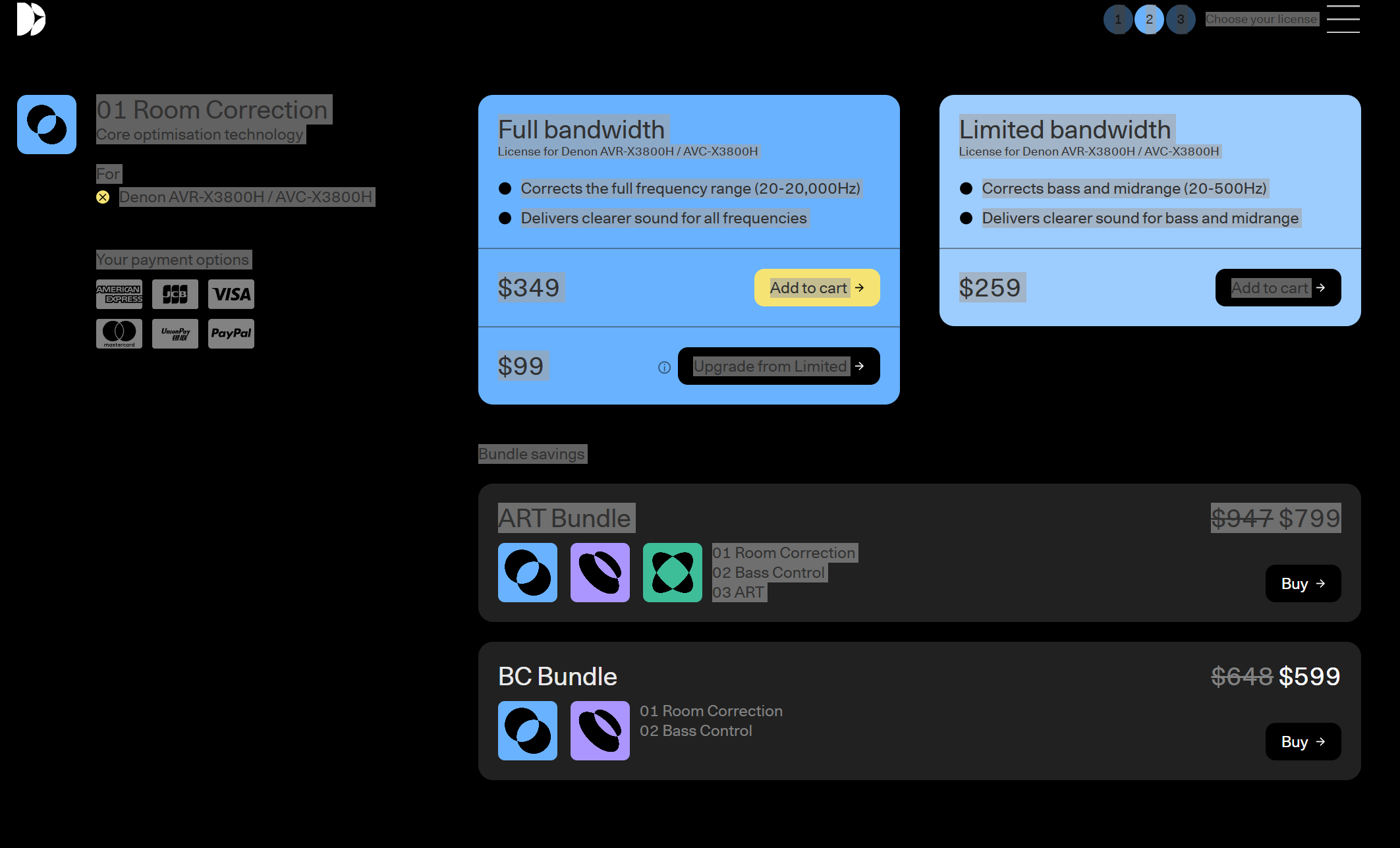
Task: Click '01 Room Correction' in BC Bundle list
Action: click(x=711, y=711)
